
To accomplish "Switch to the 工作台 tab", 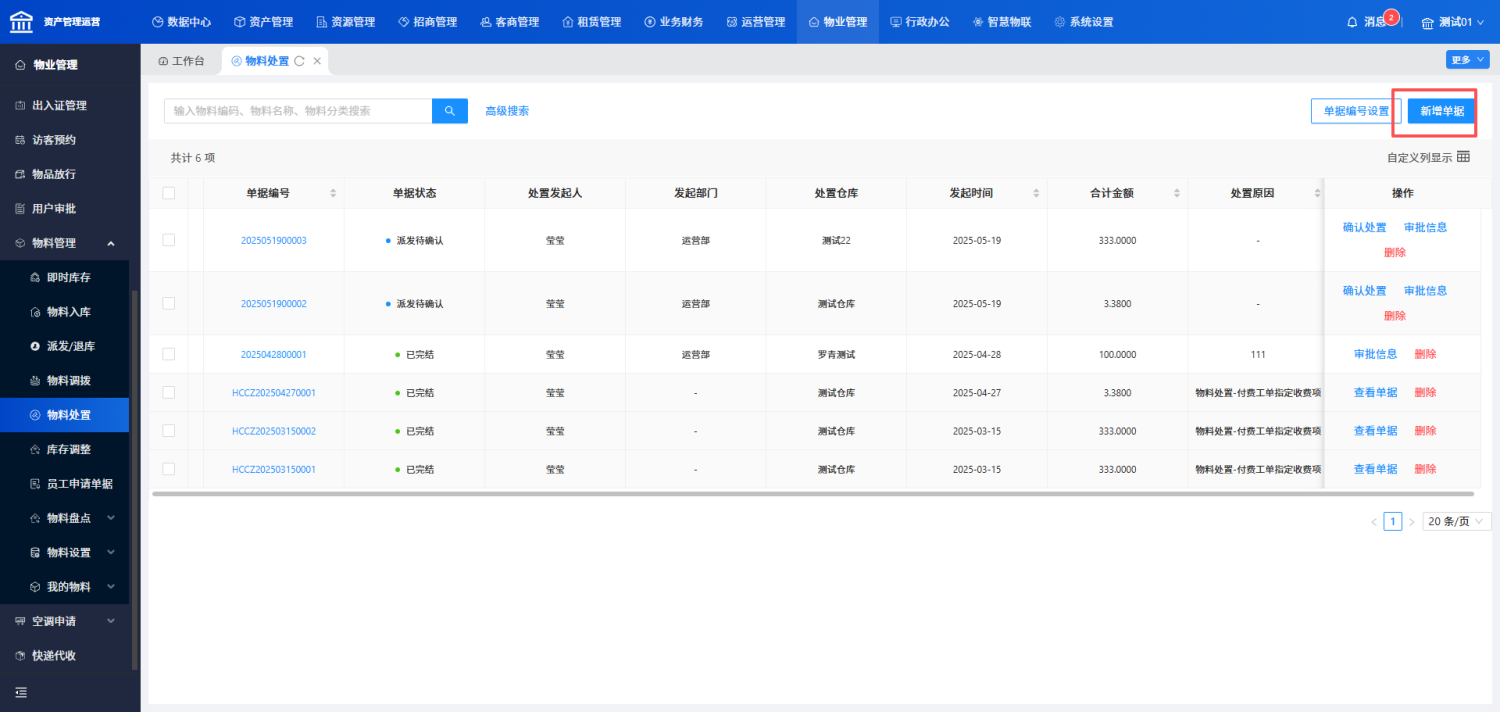I will [181, 61].
